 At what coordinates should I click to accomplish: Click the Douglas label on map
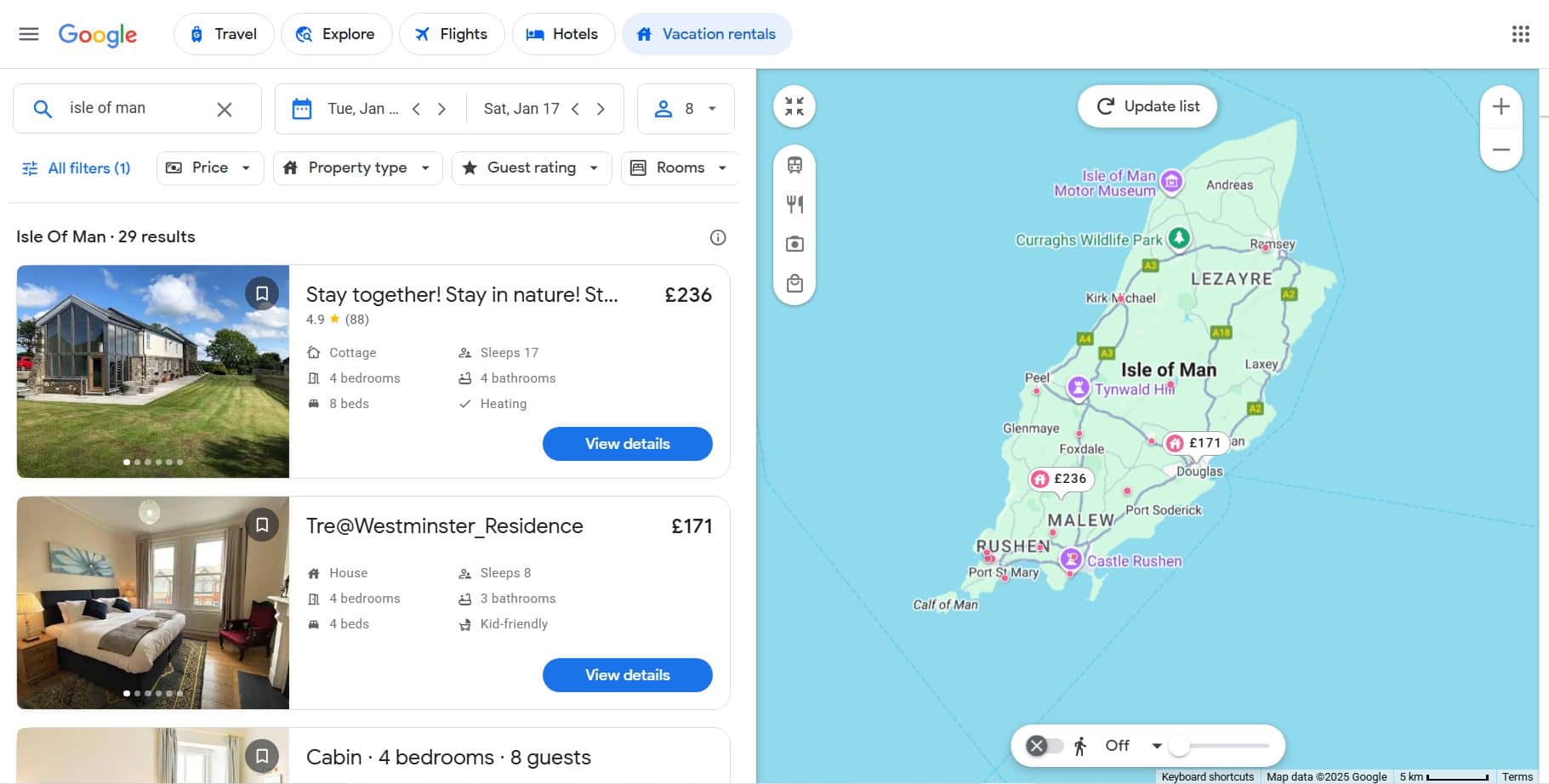click(1199, 471)
